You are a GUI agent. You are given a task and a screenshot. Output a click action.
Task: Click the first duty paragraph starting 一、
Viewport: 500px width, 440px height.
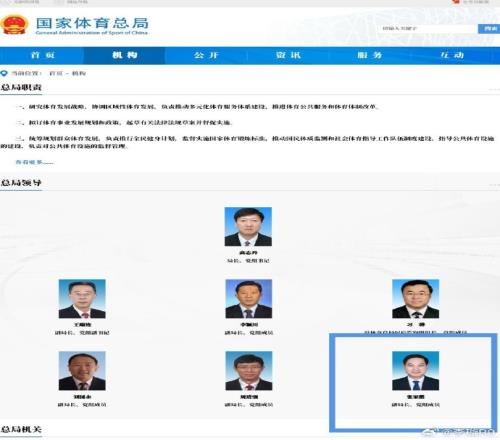pos(197,107)
